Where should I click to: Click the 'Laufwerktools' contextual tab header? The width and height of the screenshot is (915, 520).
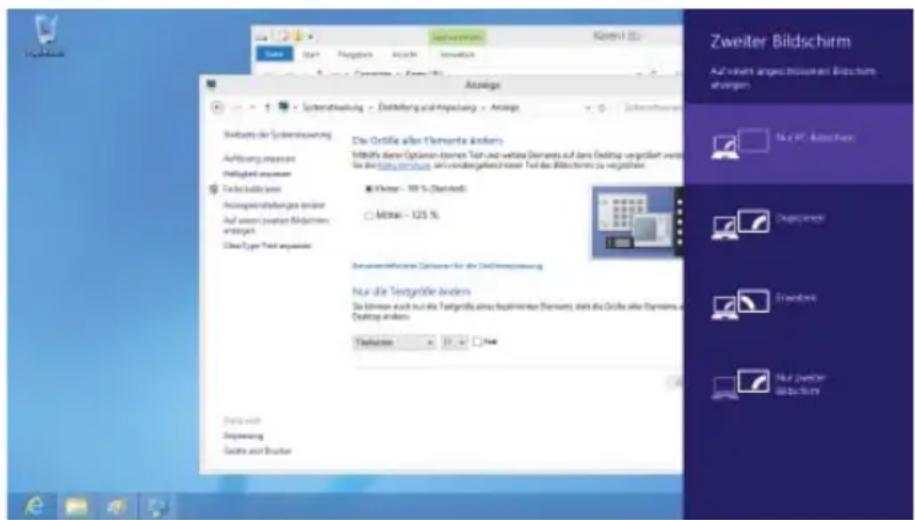[457, 37]
